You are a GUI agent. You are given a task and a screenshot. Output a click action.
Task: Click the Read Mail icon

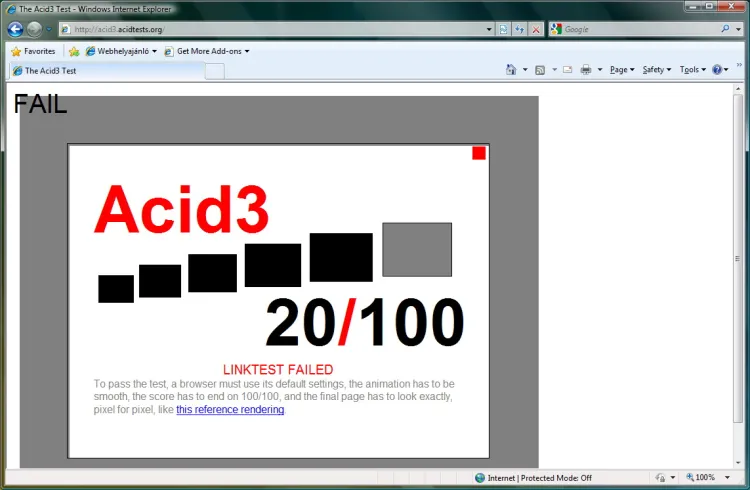tap(567, 70)
